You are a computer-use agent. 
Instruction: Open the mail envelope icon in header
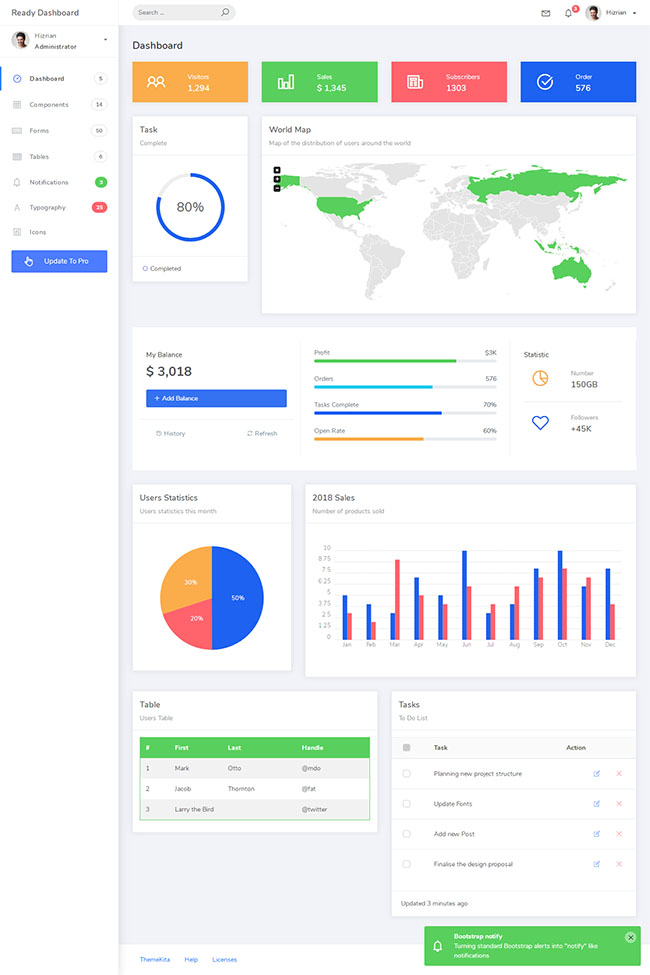point(545,13)
